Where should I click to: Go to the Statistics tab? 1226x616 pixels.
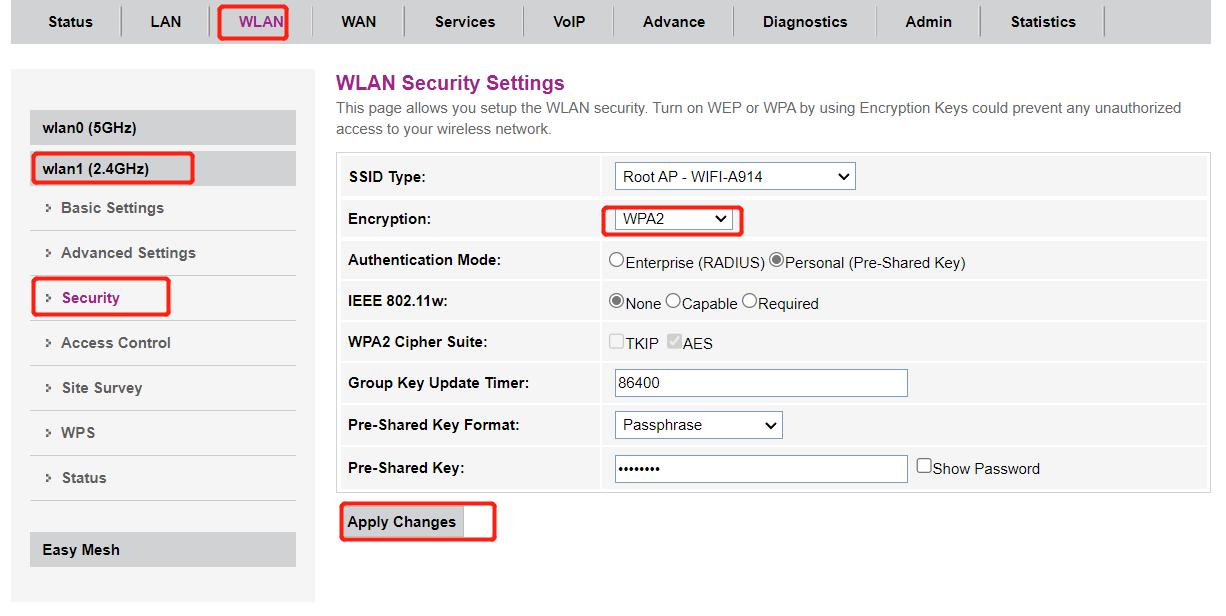[1043, 21]
